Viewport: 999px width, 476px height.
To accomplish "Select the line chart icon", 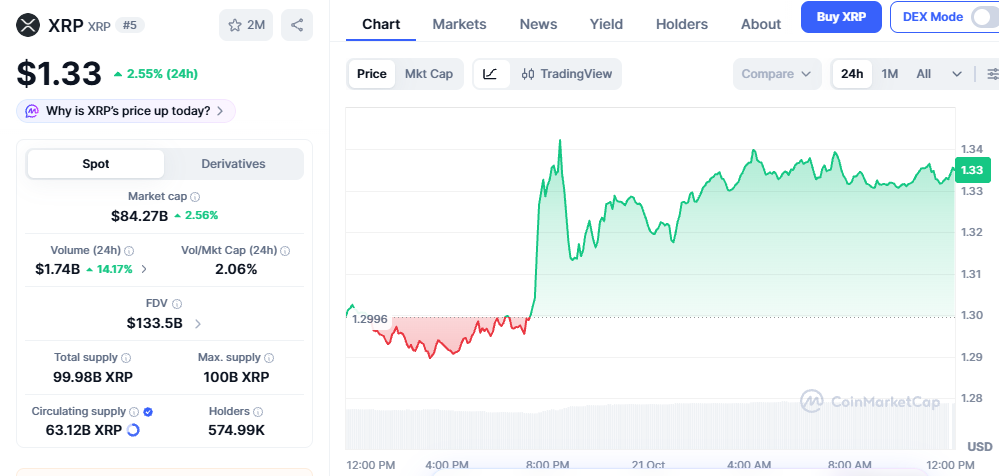I will click(490, 74).
